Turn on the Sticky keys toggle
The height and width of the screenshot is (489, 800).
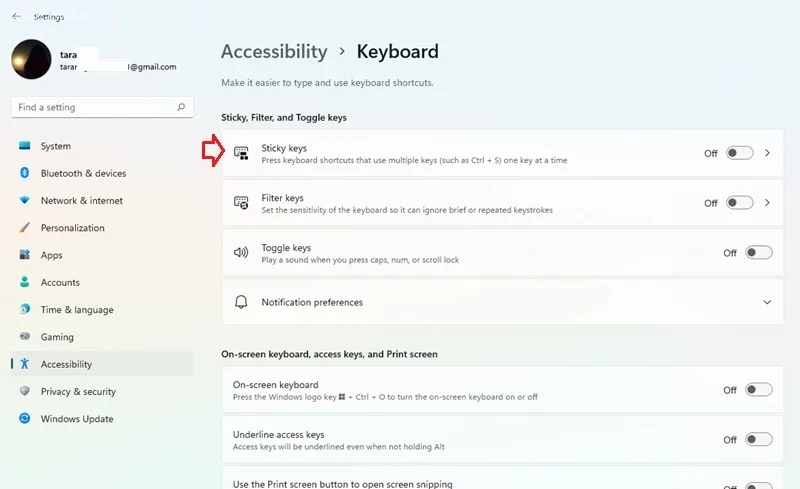740,153
